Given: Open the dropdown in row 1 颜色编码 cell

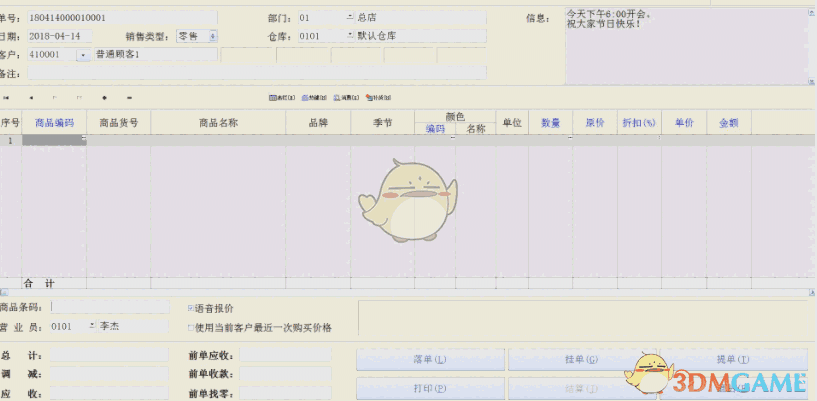Looking at the screenshot, I should (x=452, y=138).
